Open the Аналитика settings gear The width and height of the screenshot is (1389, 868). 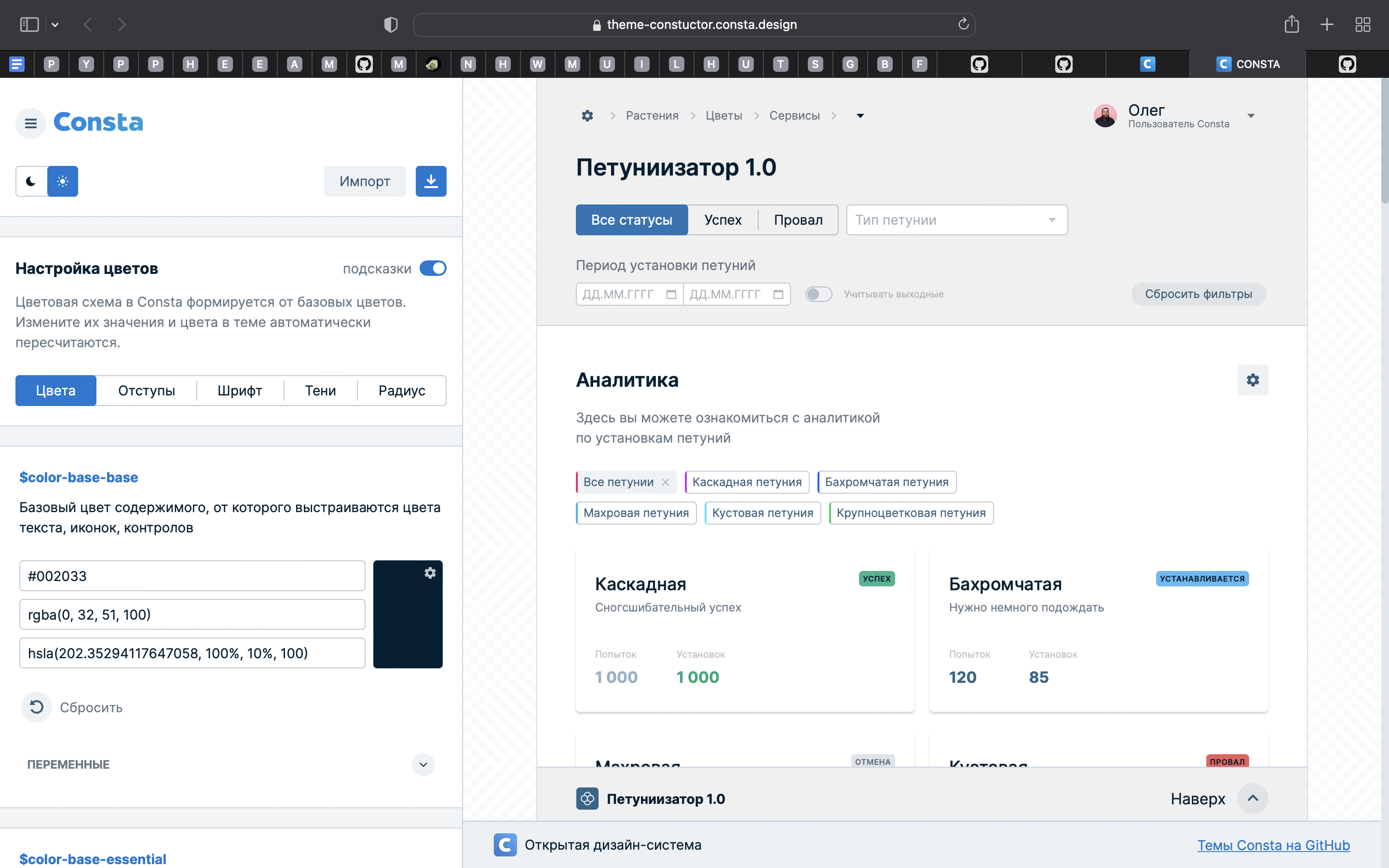[x=1253, y=380]
